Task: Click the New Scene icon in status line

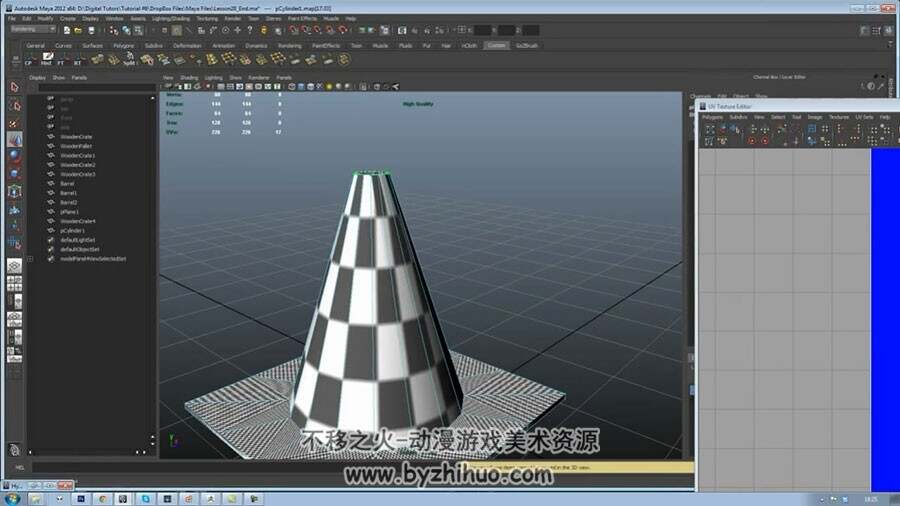Action: click(67, 30)
